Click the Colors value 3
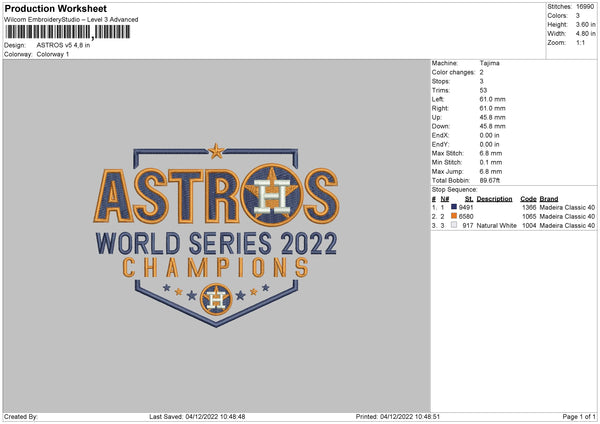Image resolution: width=600 pixels, height=424 pixels. (578, 16)
